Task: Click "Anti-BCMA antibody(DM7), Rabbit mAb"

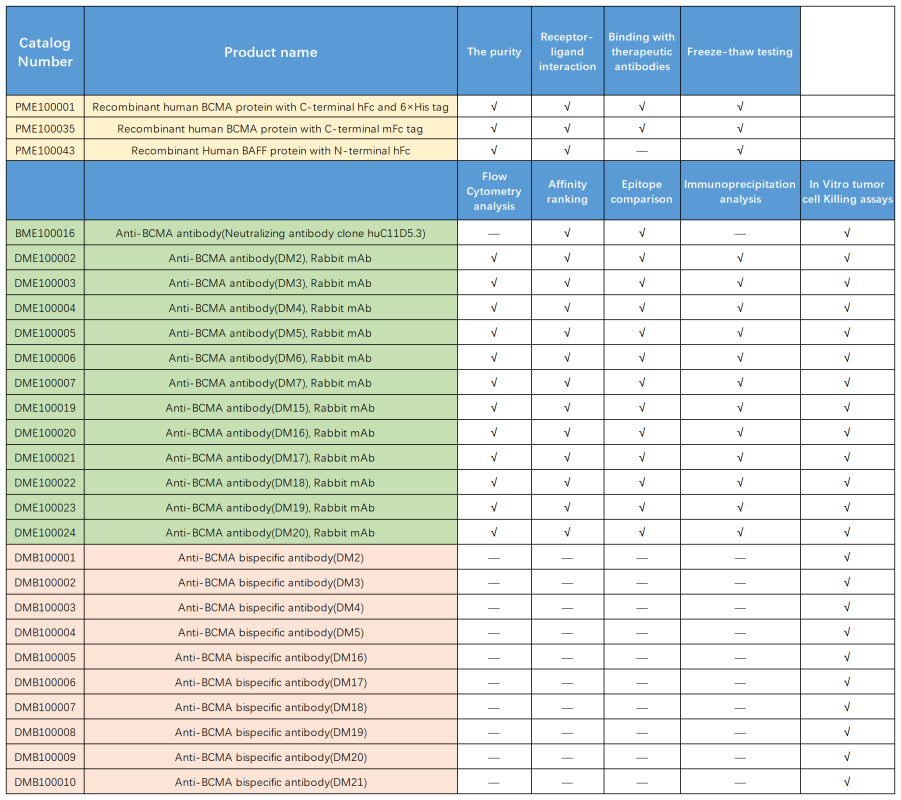Action: pos(270,383)
